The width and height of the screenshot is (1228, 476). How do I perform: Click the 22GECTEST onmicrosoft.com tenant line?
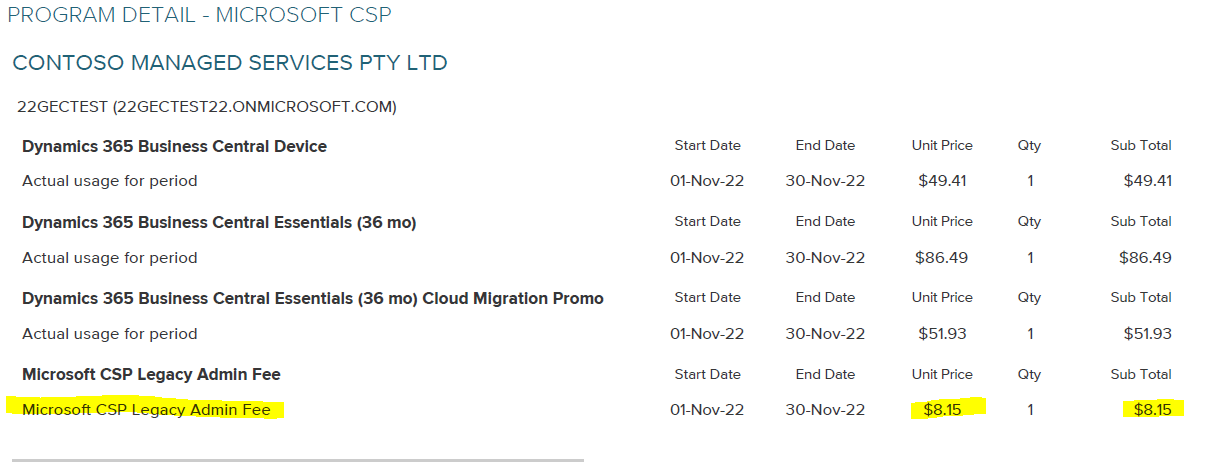[x=207, y=106]
